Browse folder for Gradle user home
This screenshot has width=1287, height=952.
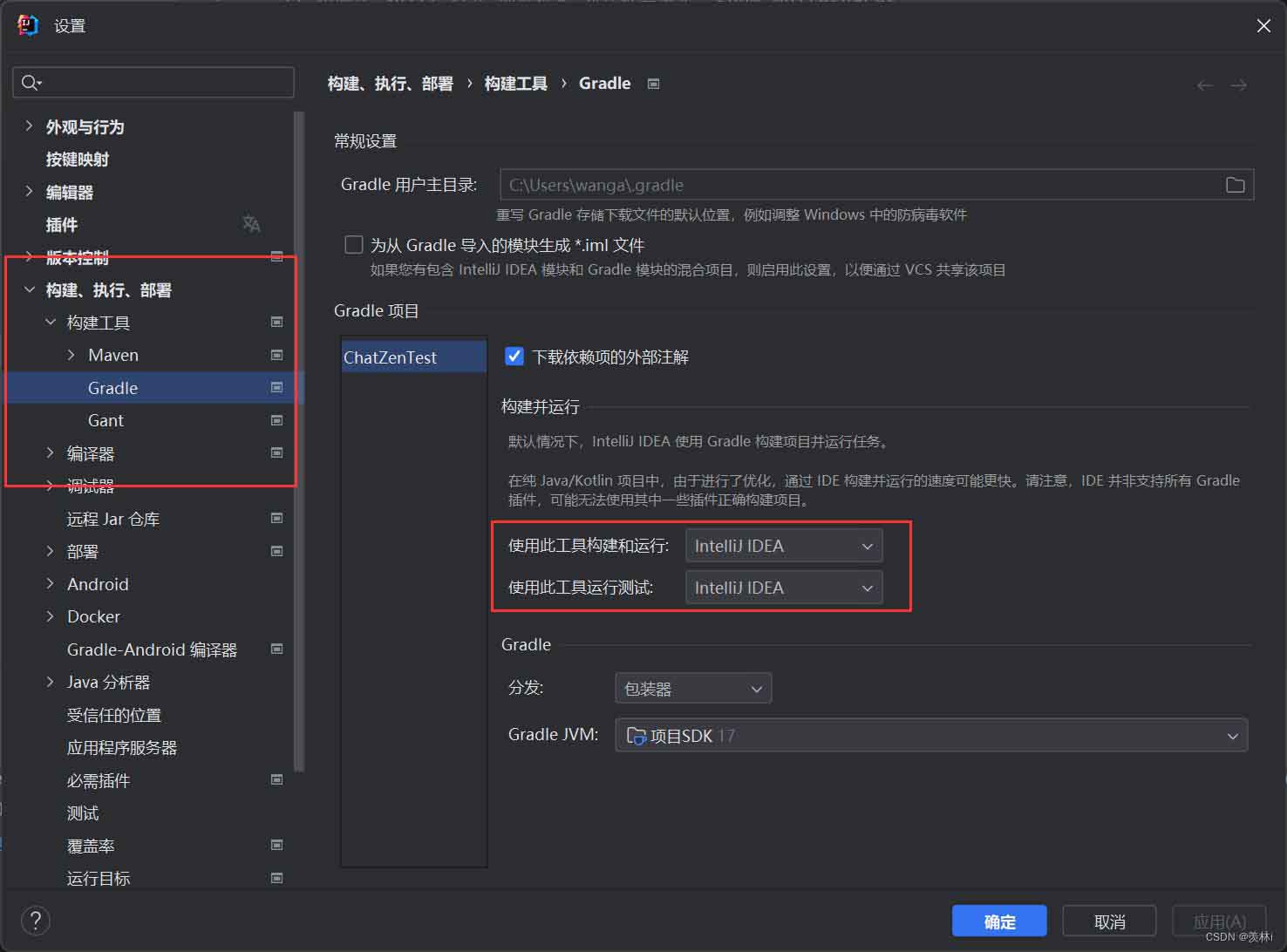1235,185
